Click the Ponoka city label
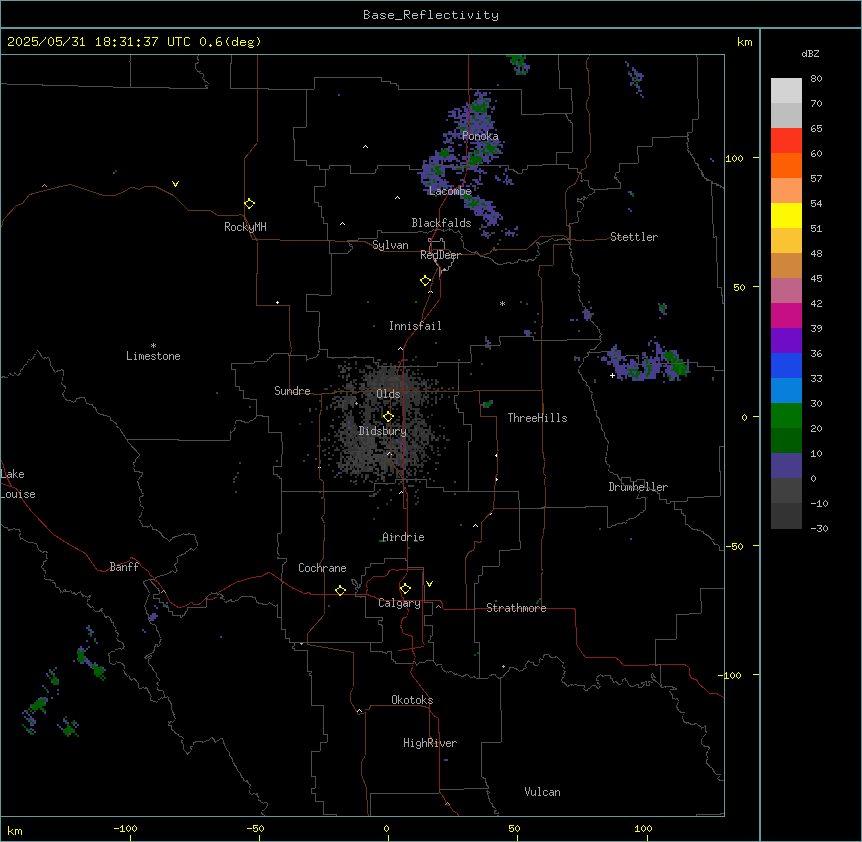 tap(480, 136)
